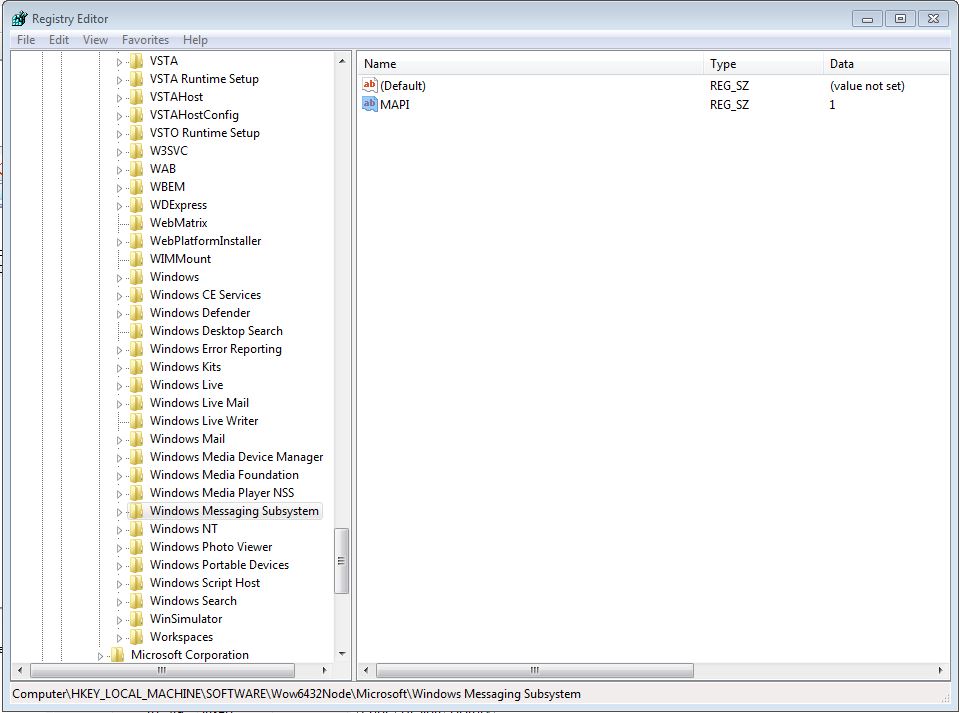Select the MAPI value name

(x=394, y=105)
